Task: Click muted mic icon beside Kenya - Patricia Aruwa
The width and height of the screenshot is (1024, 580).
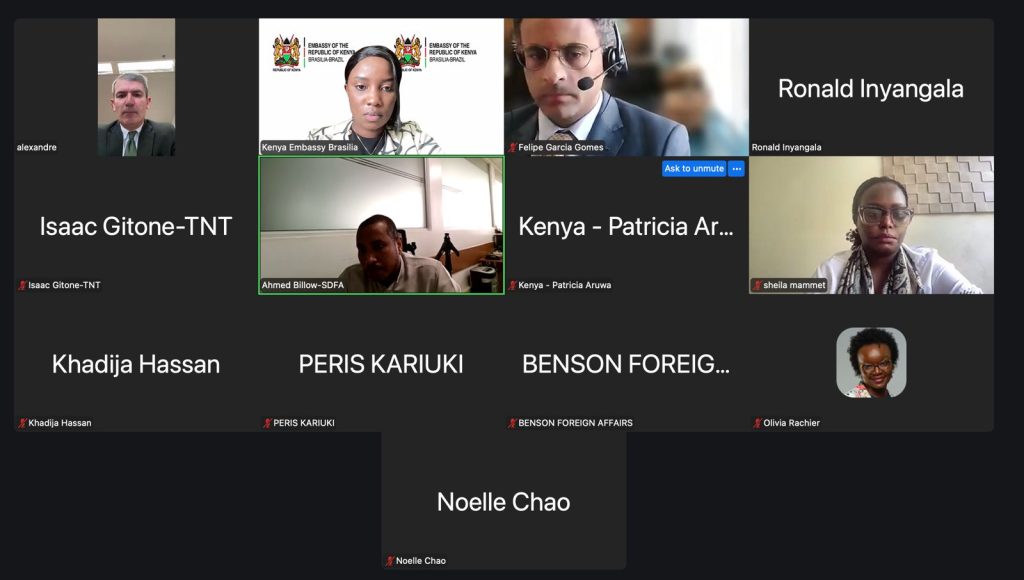Action: 513,285
